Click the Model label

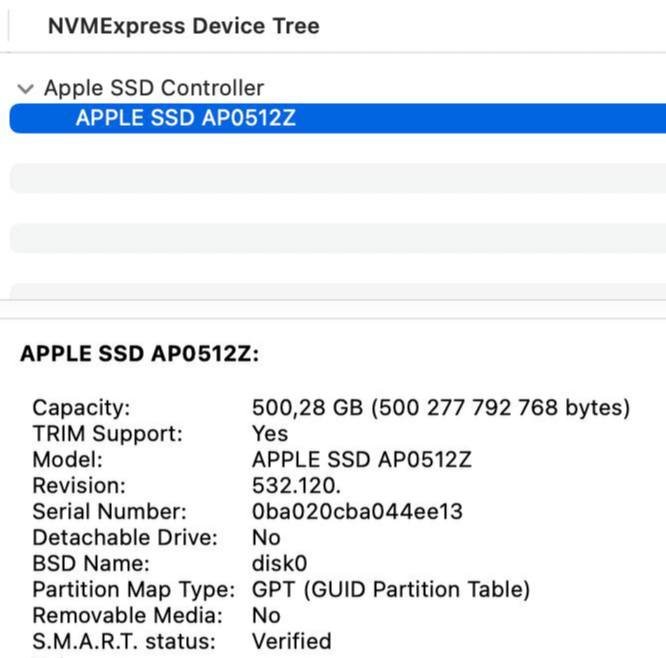68,460
